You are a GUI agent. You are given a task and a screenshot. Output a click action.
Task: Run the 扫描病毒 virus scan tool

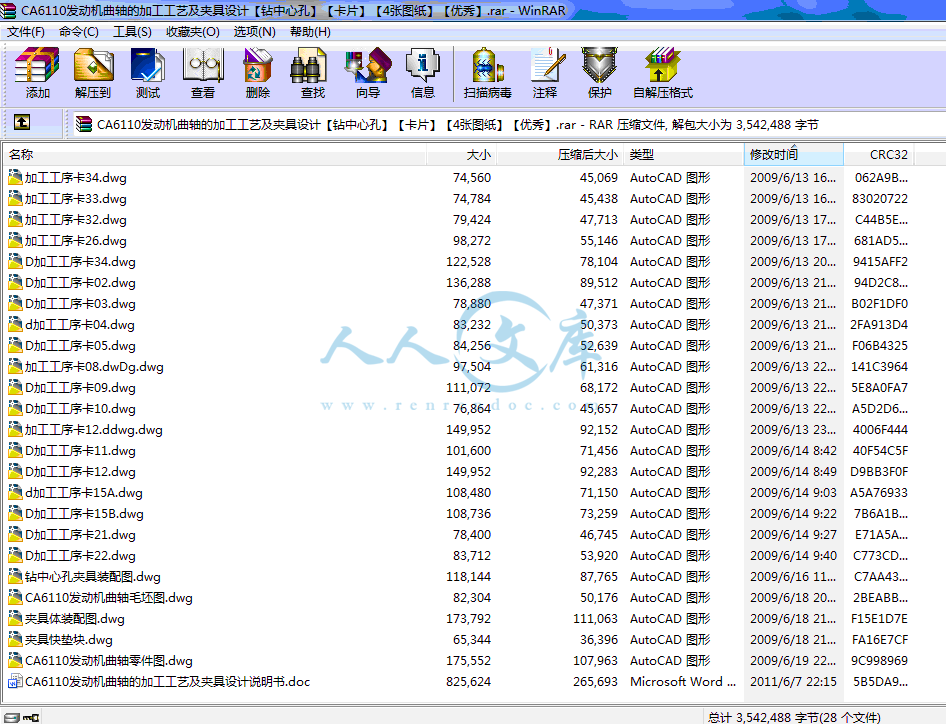487,73
